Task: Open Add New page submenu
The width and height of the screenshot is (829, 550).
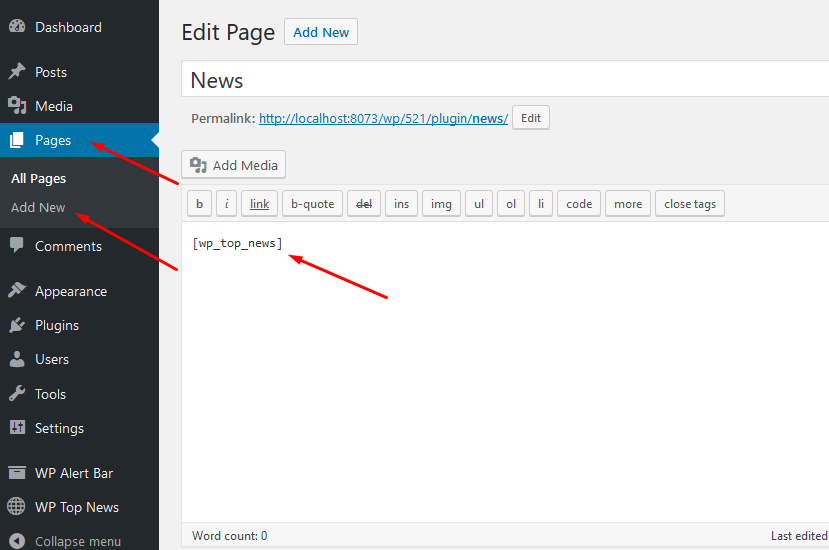Action: tap(38, 207)
